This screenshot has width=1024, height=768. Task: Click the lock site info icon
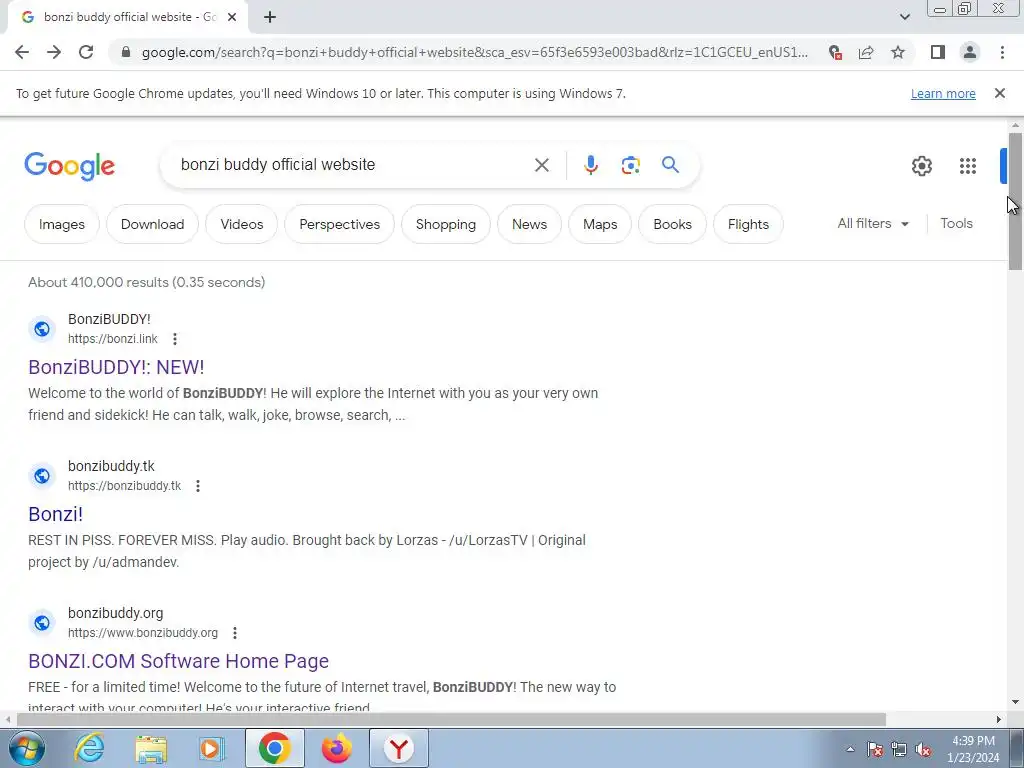[x=126, y=52]
